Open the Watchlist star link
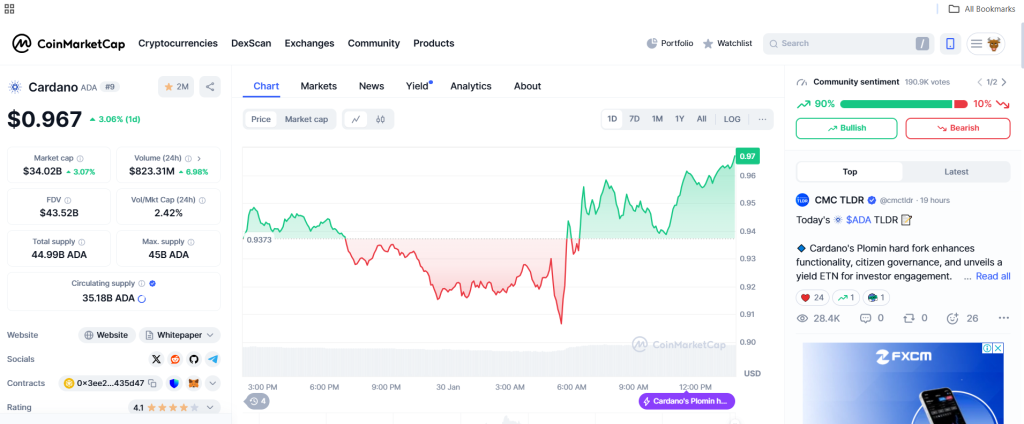Screen dimensions: 1024x424 point(727,43)
